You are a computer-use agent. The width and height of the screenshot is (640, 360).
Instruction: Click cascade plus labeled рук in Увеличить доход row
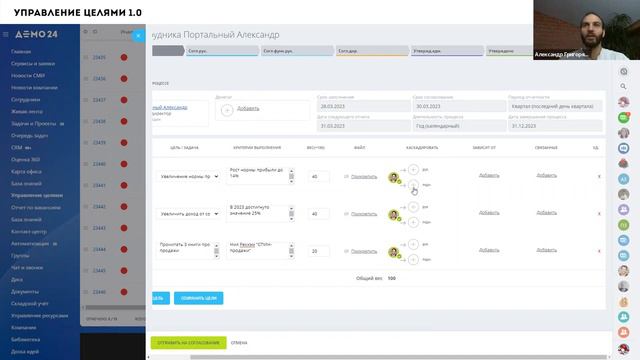(413, 207)
